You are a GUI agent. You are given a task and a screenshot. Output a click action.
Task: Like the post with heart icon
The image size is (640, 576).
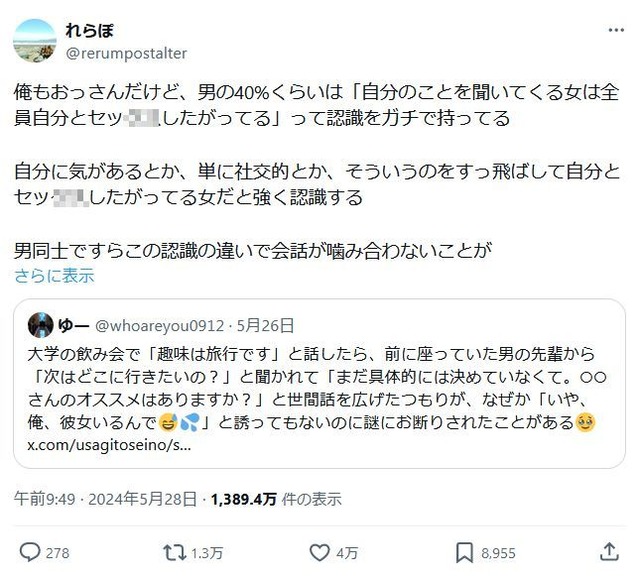320,551
